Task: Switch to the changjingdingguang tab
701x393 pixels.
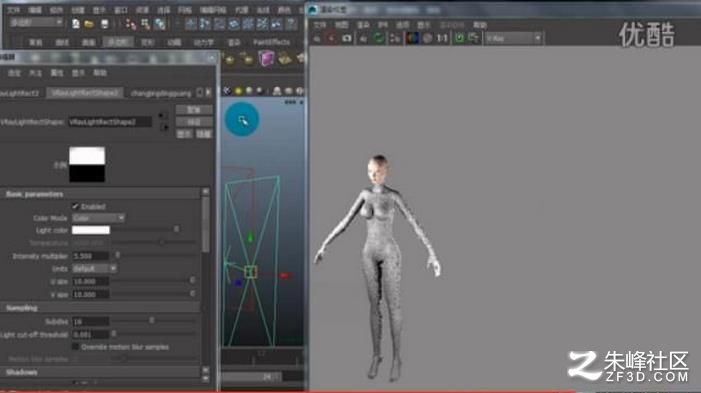Action: click(161, 93)
